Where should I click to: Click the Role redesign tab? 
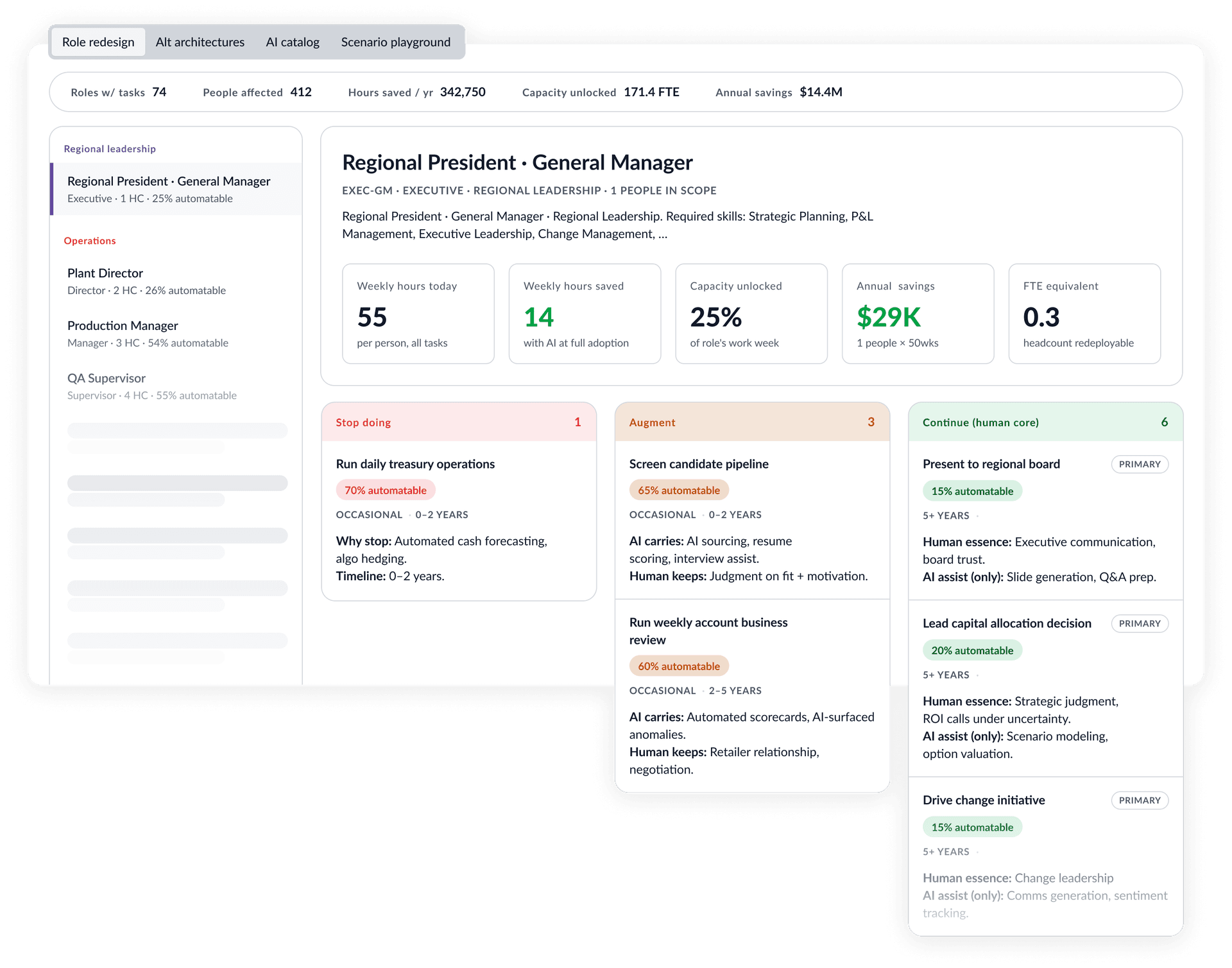98,42
